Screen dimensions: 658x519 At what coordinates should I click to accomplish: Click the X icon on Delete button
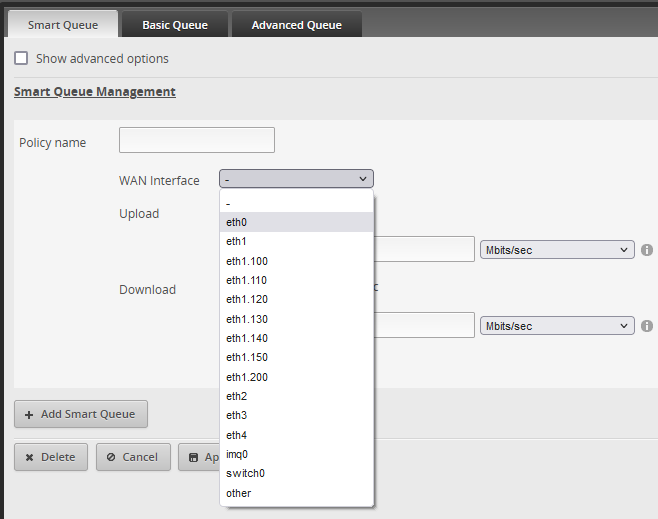30,457
